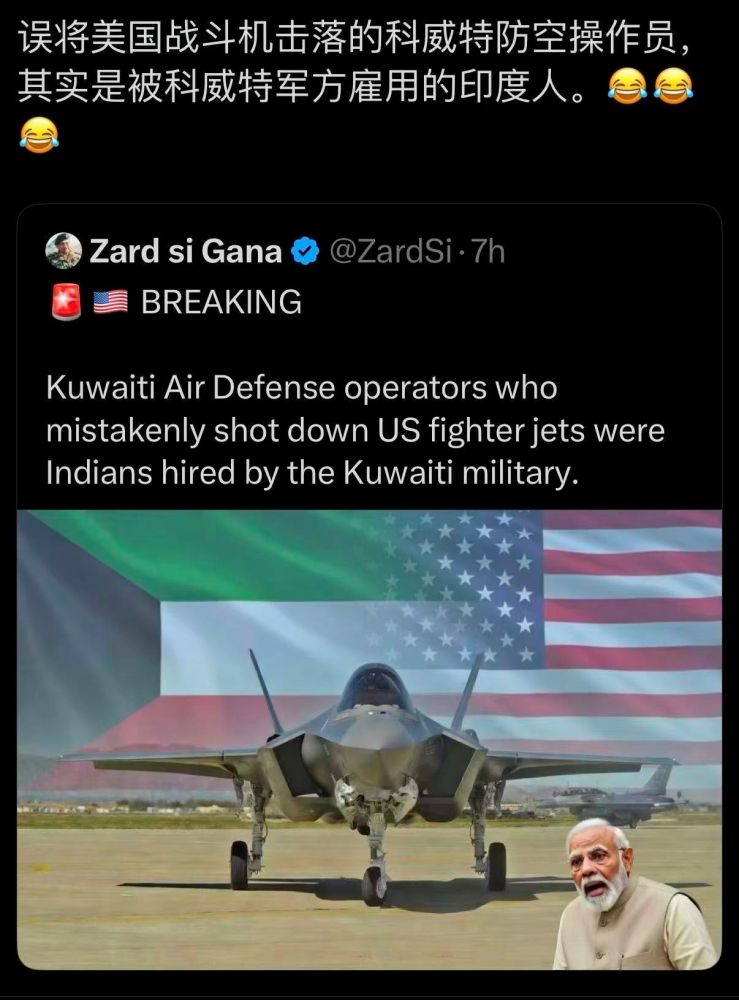Click the BREAKING headline text
The width and height of the screenshot is (739, 1000).
point(221,302)
